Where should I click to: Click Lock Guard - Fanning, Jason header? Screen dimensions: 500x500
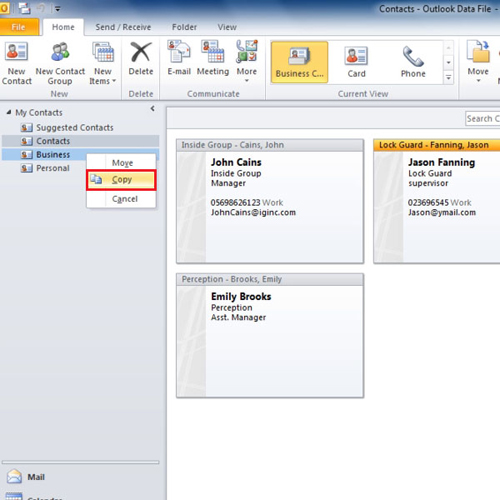[437, 145]
